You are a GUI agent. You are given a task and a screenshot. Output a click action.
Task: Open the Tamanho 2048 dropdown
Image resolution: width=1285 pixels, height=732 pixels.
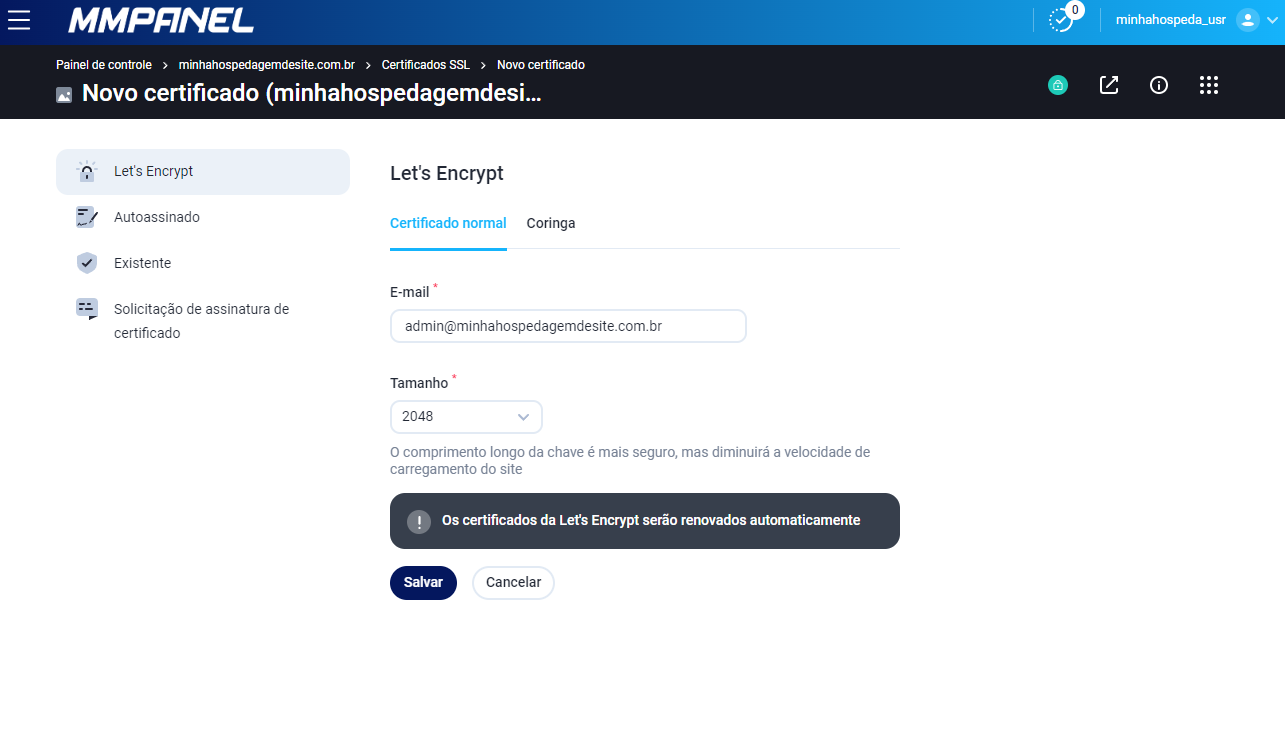[x=466, y=417]
